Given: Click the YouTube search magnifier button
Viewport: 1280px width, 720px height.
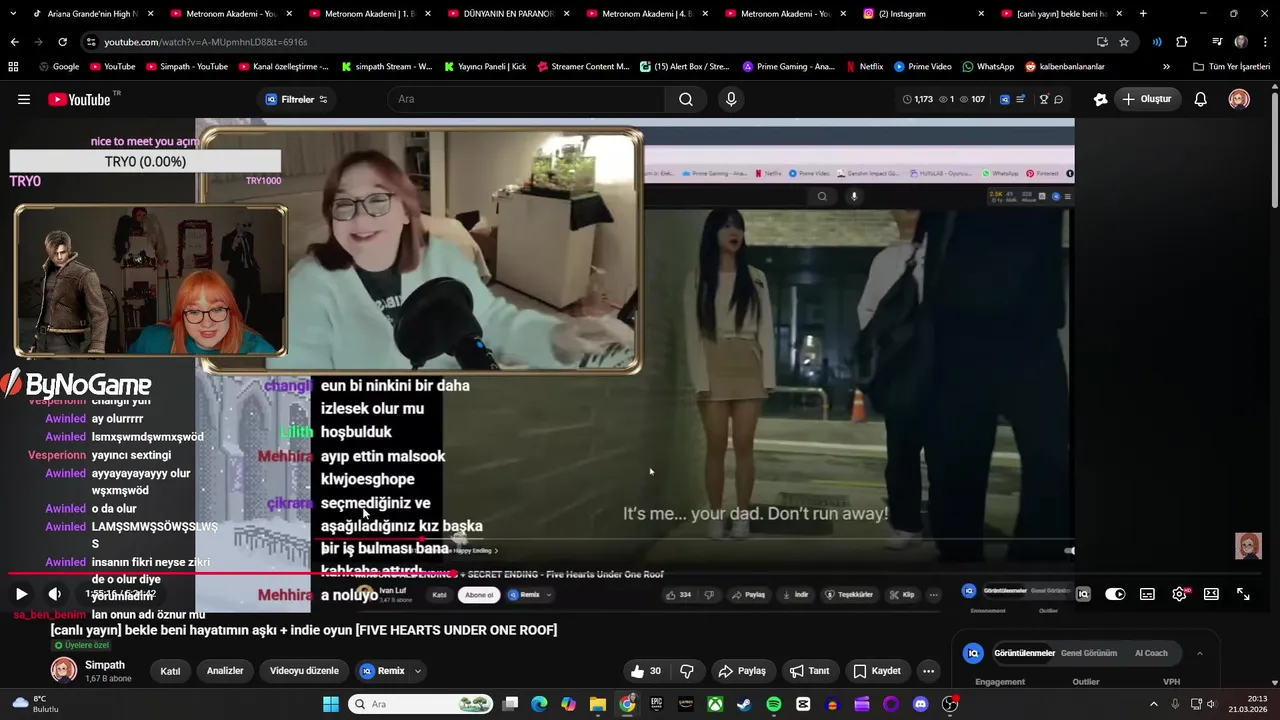Looking at the screenshot, I should pos(686,99).
